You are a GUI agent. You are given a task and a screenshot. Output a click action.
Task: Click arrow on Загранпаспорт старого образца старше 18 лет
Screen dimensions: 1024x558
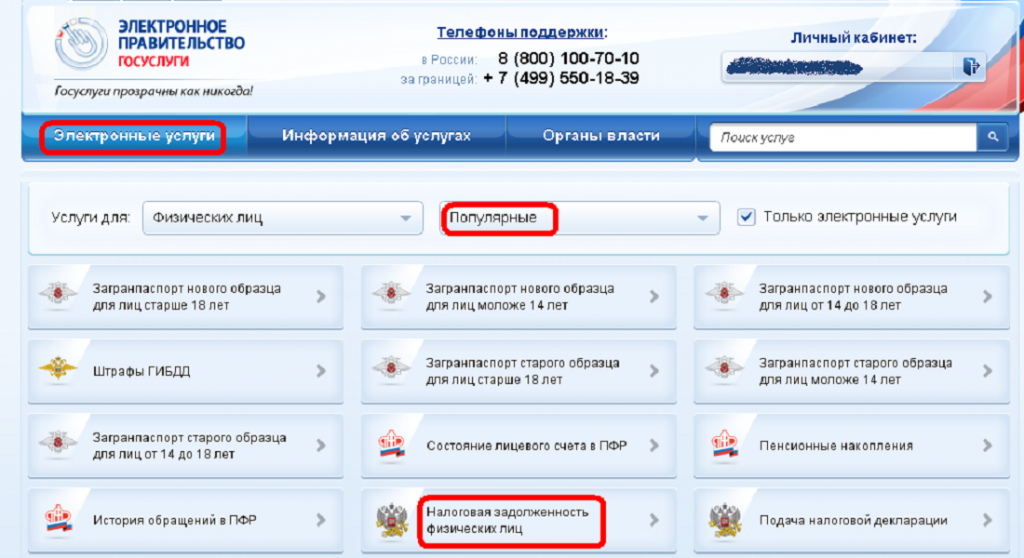[x=654, y=371]
